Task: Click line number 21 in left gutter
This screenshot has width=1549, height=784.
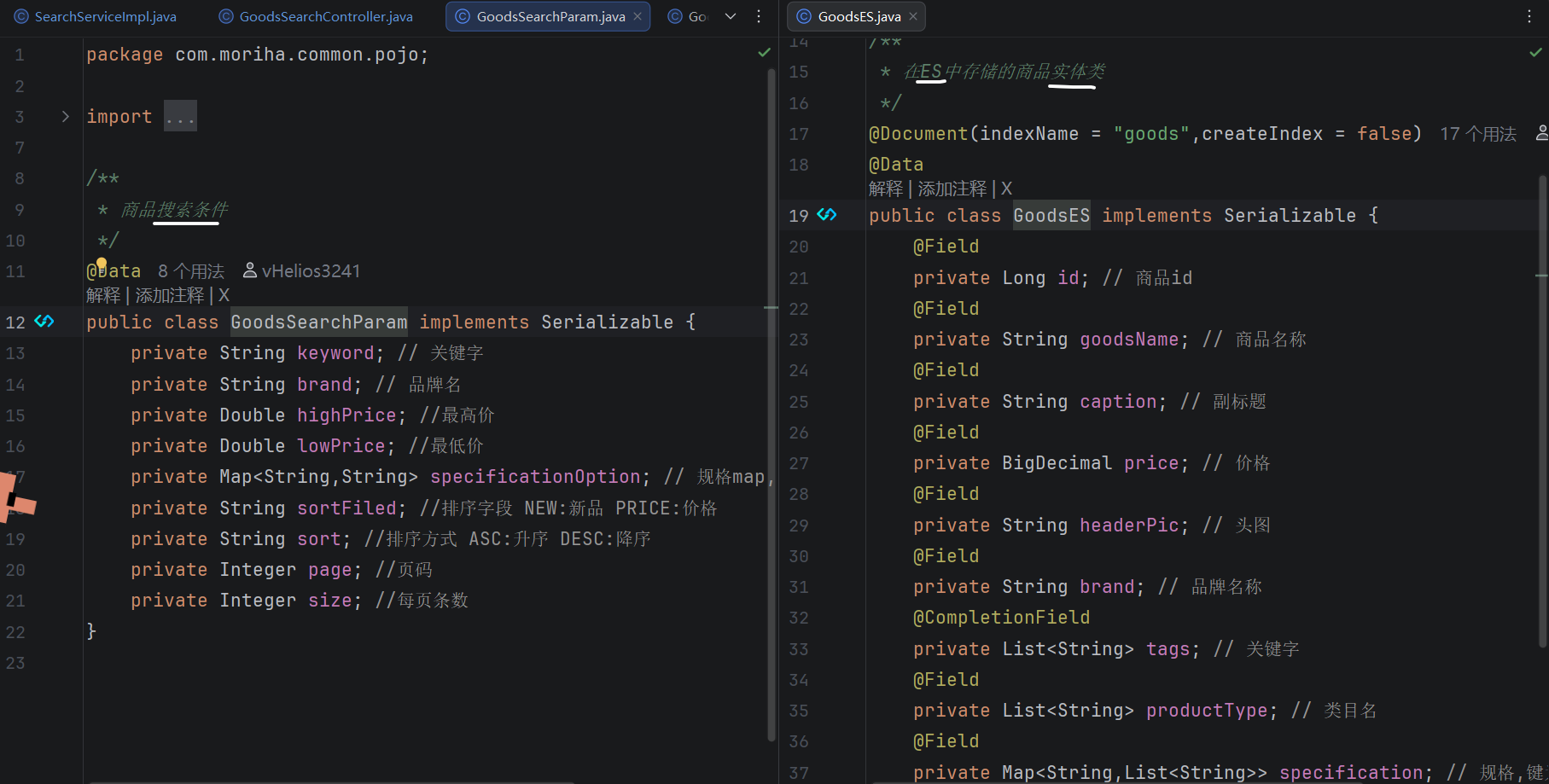Action: [x=15, y=601]
